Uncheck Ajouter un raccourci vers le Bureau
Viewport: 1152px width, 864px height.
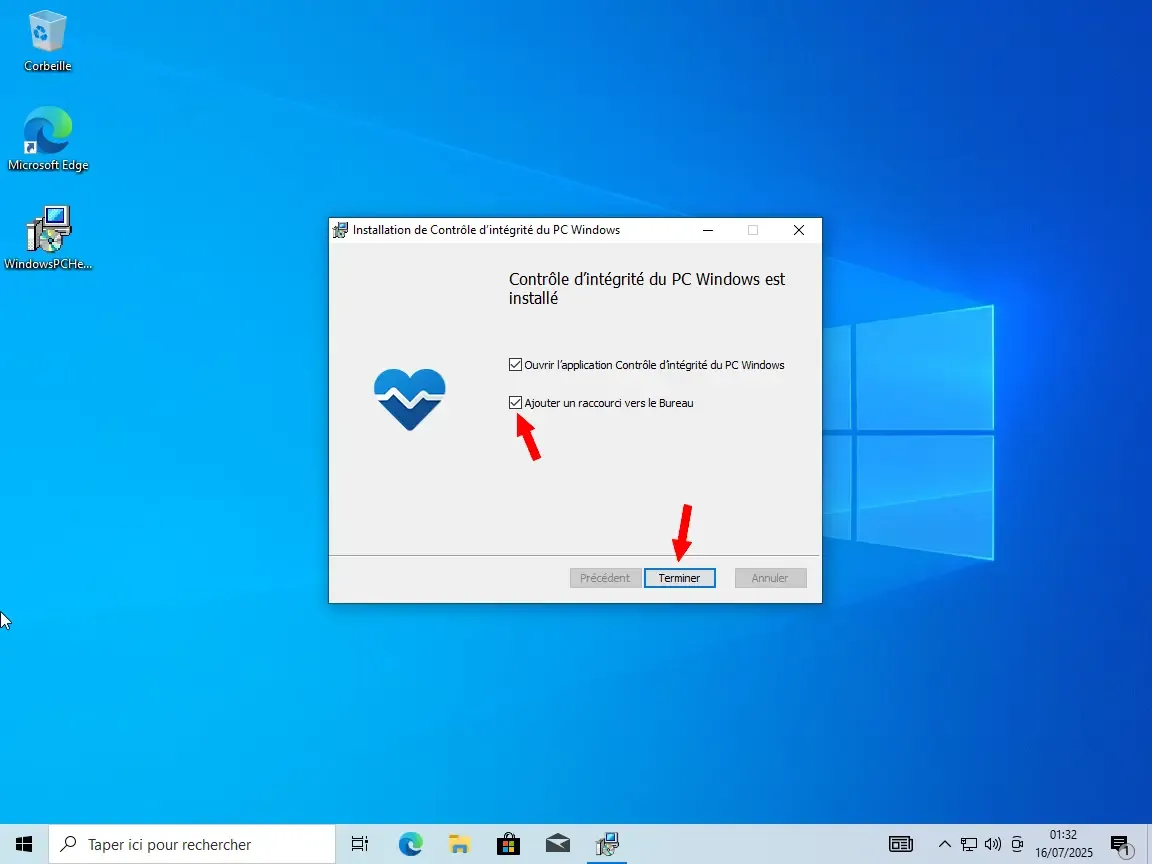[515, 403]
